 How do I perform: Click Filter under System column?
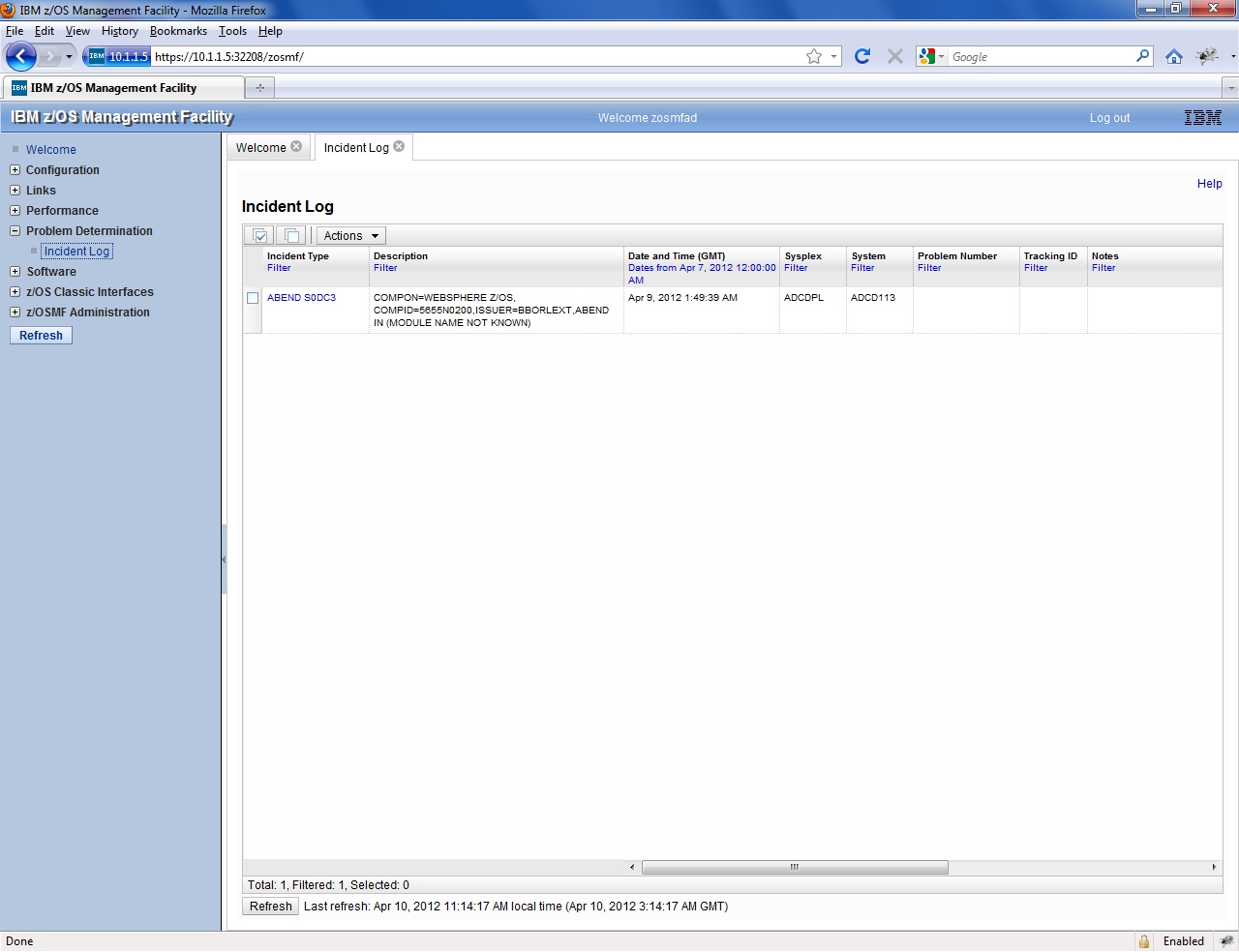click(x=862, y=268)
